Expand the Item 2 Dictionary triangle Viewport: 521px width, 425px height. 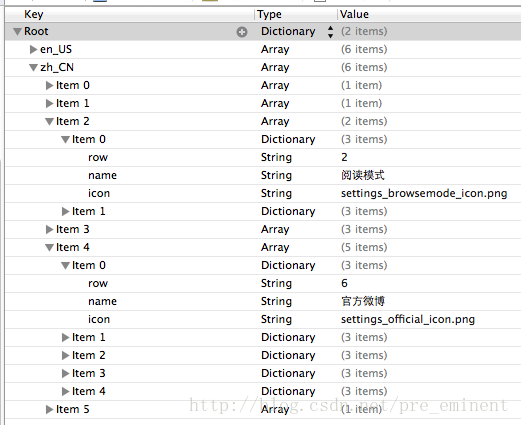click(x=65, y=355)
